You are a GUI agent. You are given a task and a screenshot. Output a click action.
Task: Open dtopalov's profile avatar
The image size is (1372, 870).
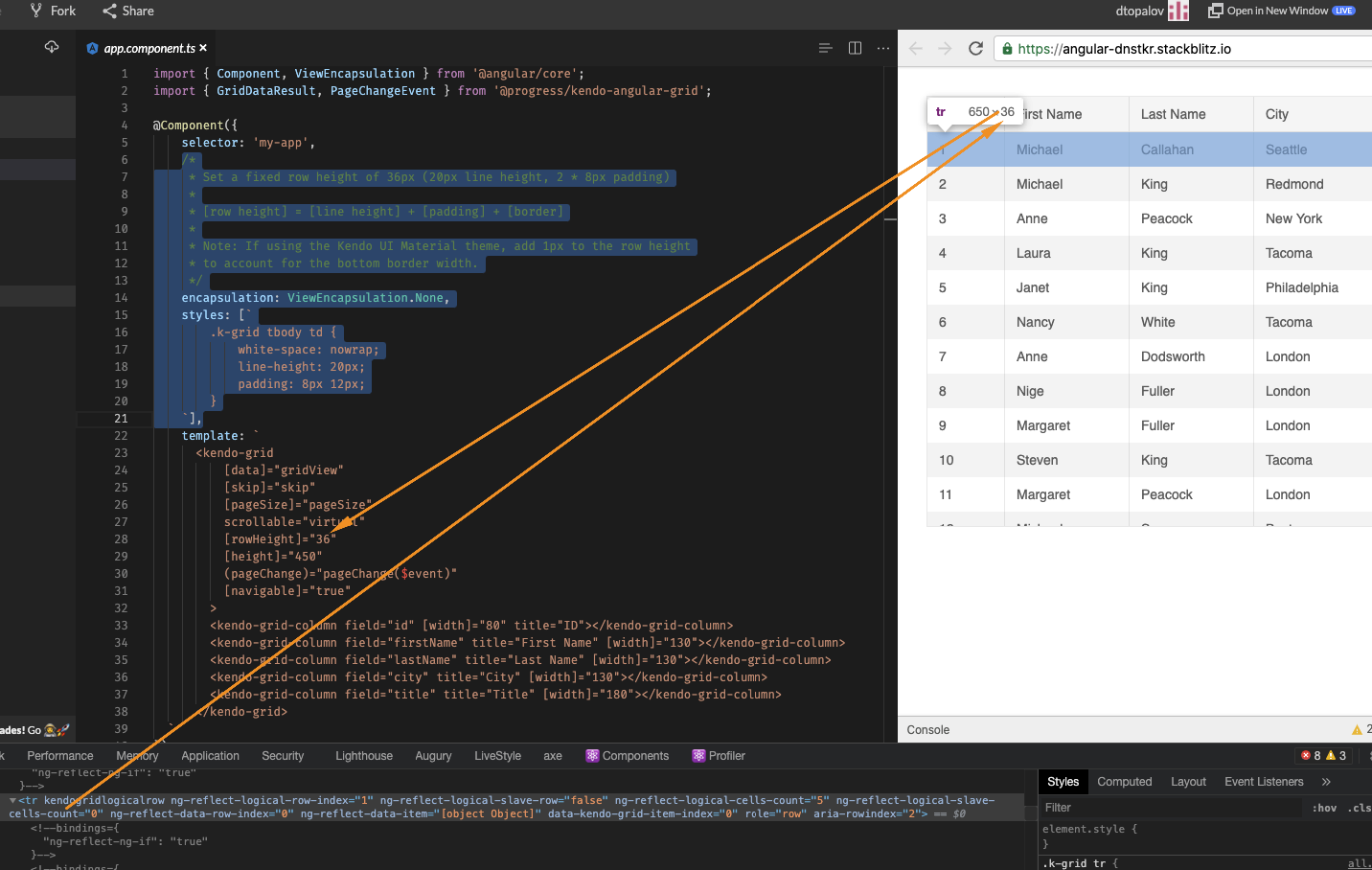(1178, 11)
